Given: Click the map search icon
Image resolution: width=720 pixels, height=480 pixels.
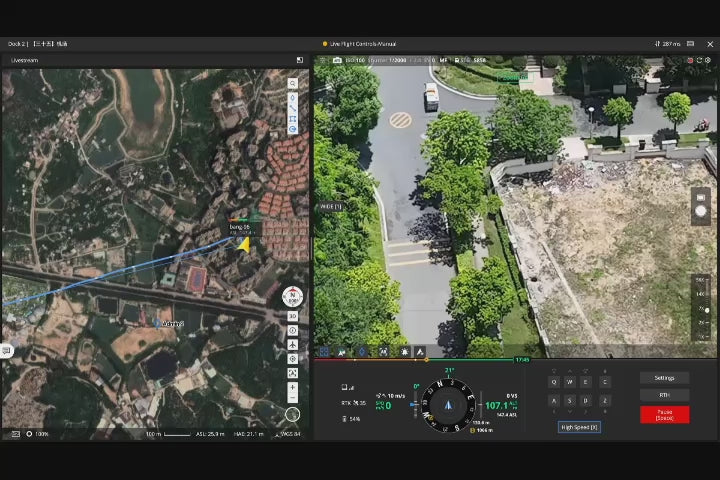Looking at the screenshot, I should click(x=293, y=83).
